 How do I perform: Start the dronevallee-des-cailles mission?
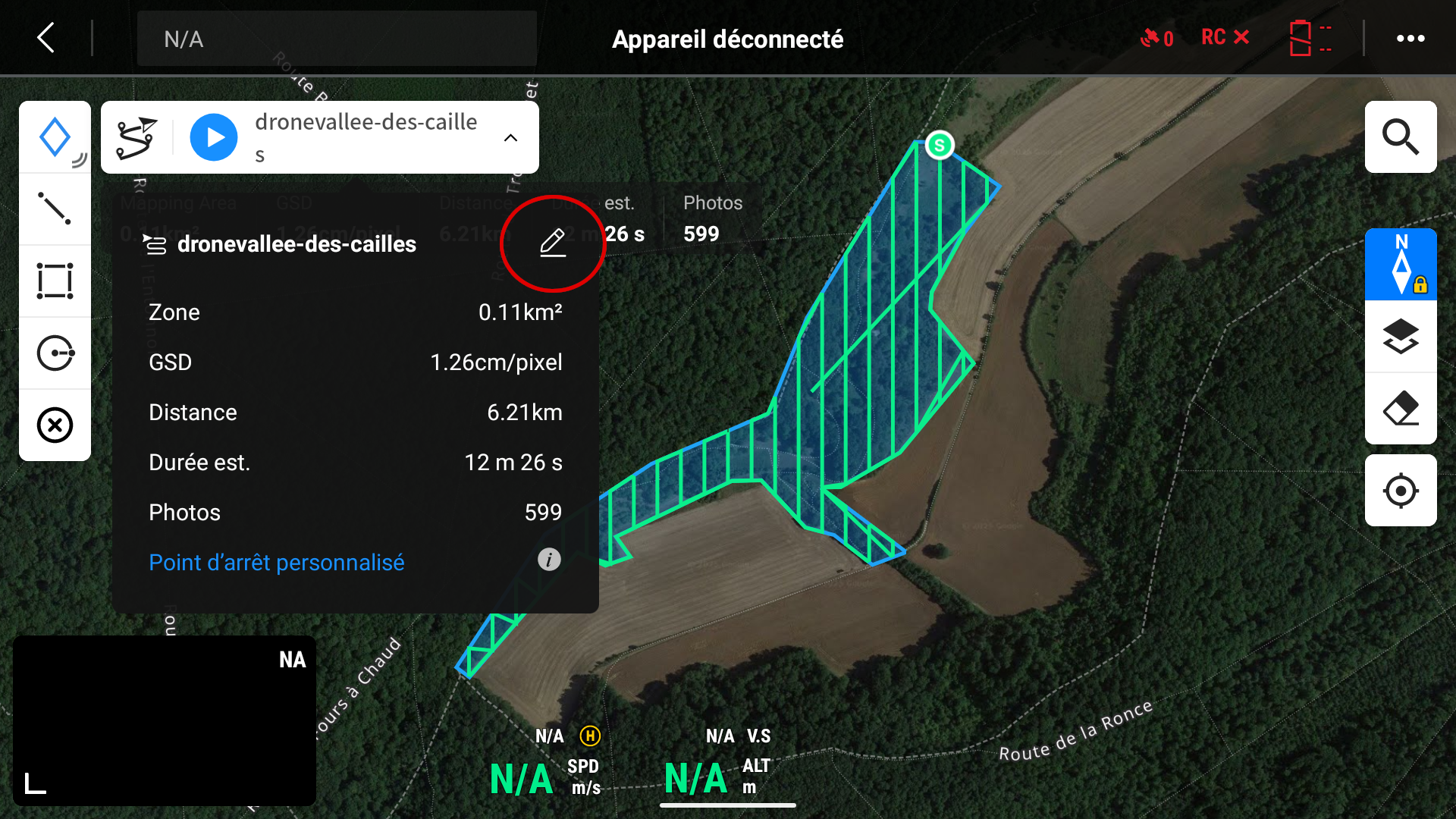click(x=214, y=137)
